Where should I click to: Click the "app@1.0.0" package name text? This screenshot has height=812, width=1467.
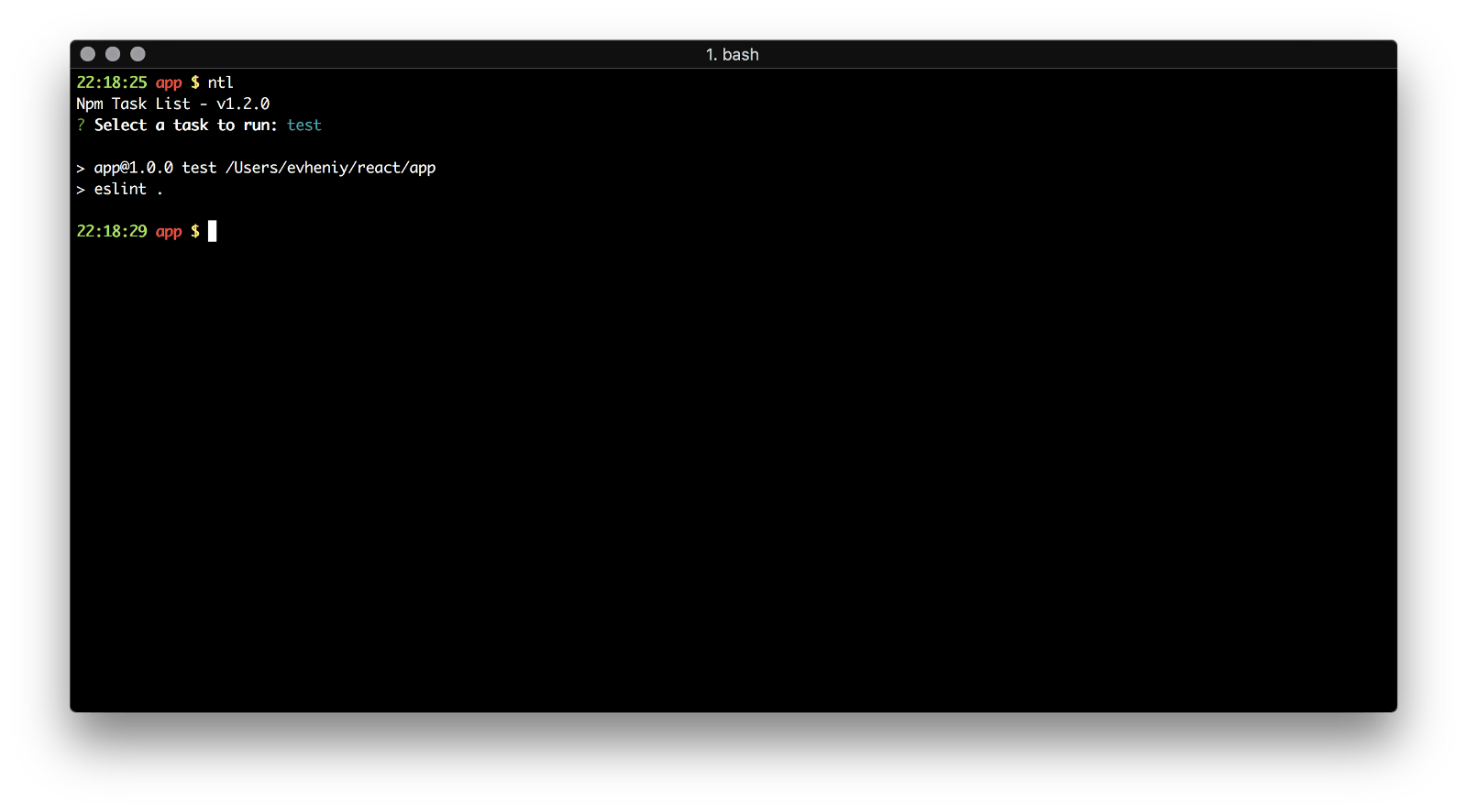click(133, 168)
